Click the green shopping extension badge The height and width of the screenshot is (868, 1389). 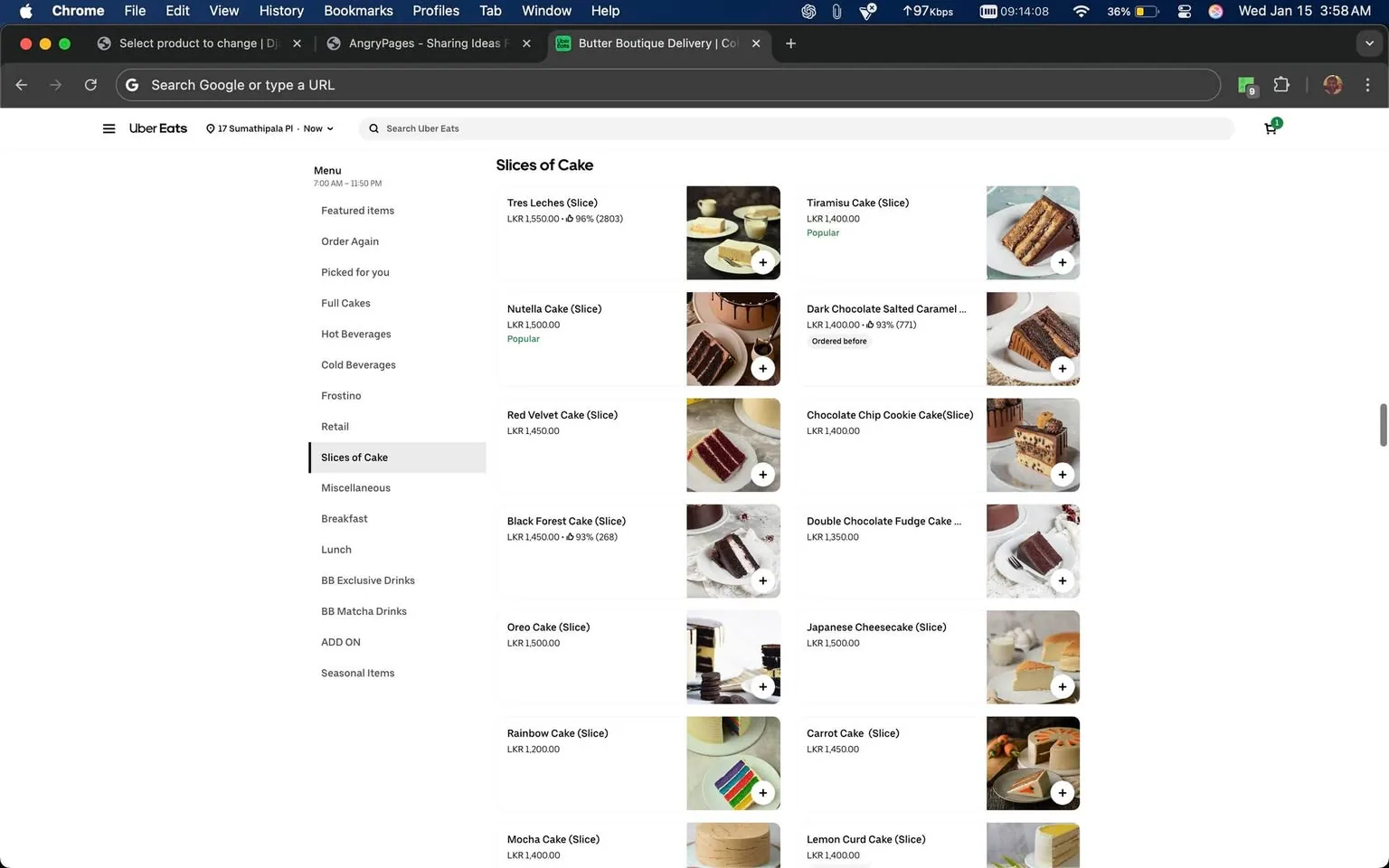[x=1246, y=85]
